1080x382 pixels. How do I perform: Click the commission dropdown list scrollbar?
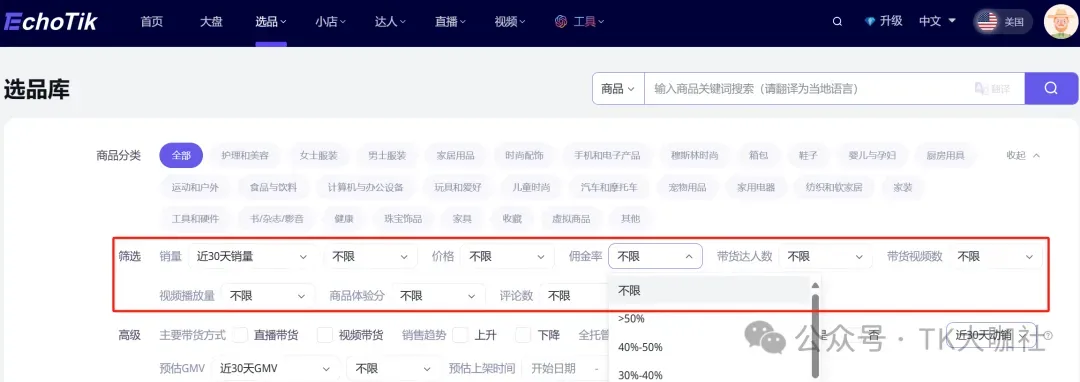(x=816, y=335)
